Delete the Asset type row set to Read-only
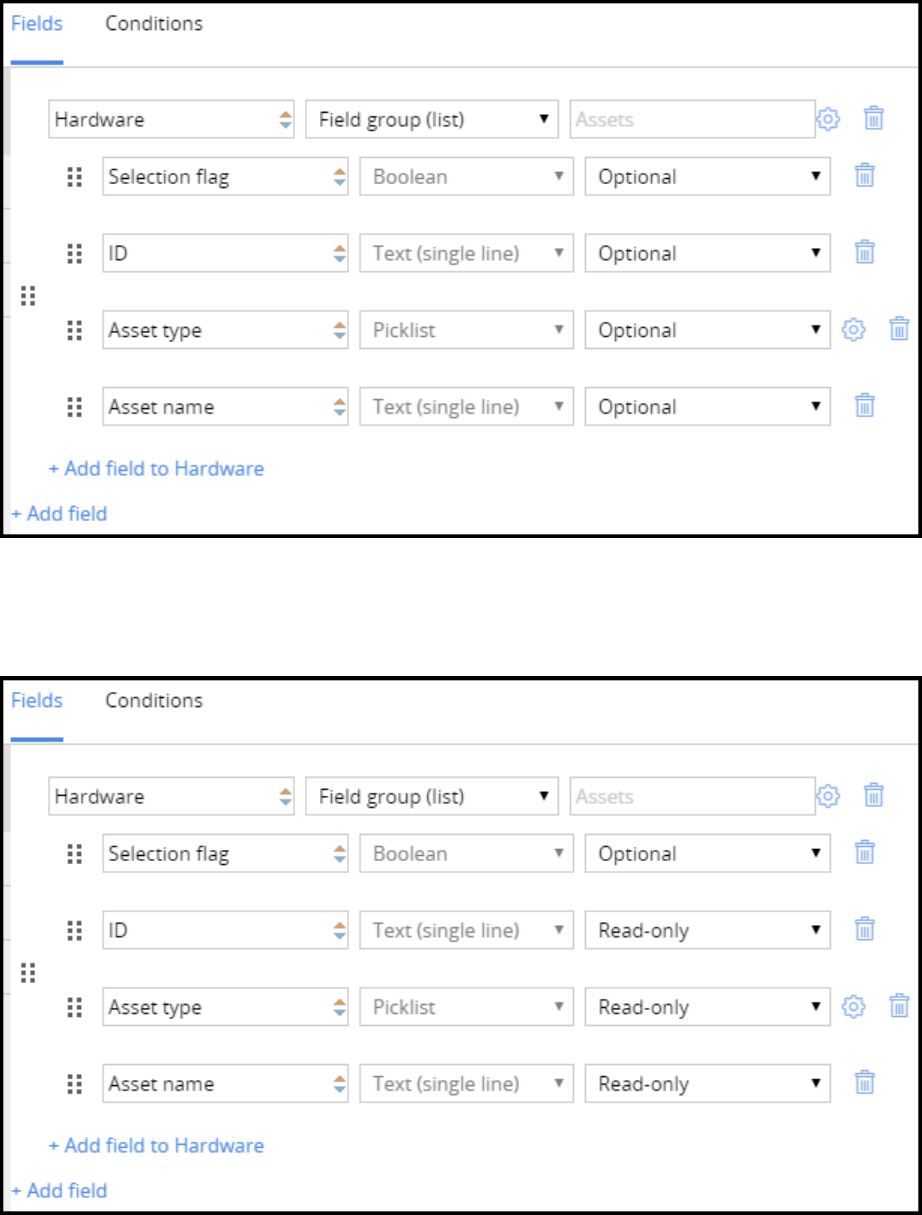 [899, 1007]
